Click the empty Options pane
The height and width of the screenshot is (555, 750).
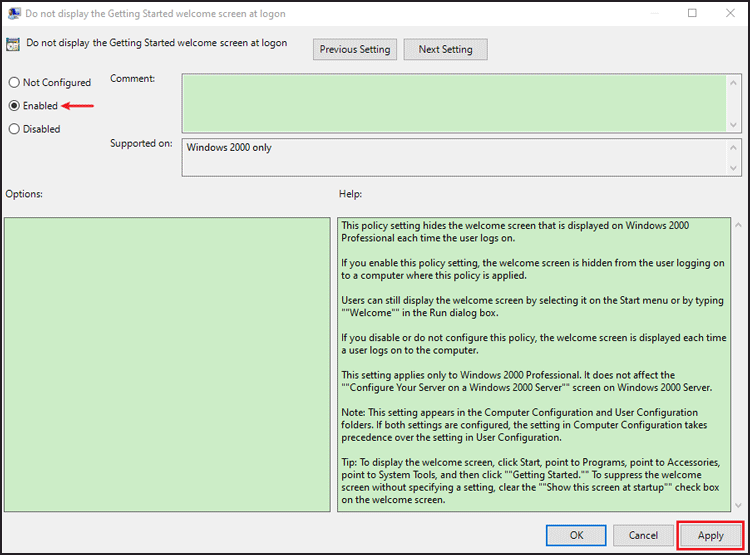(x=167, y=365)
